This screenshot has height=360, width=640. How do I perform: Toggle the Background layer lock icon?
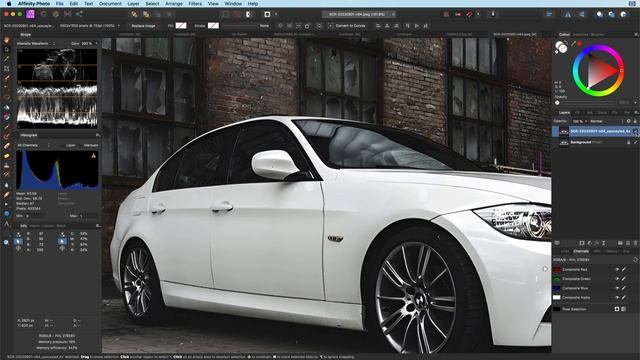pos(629,142)
